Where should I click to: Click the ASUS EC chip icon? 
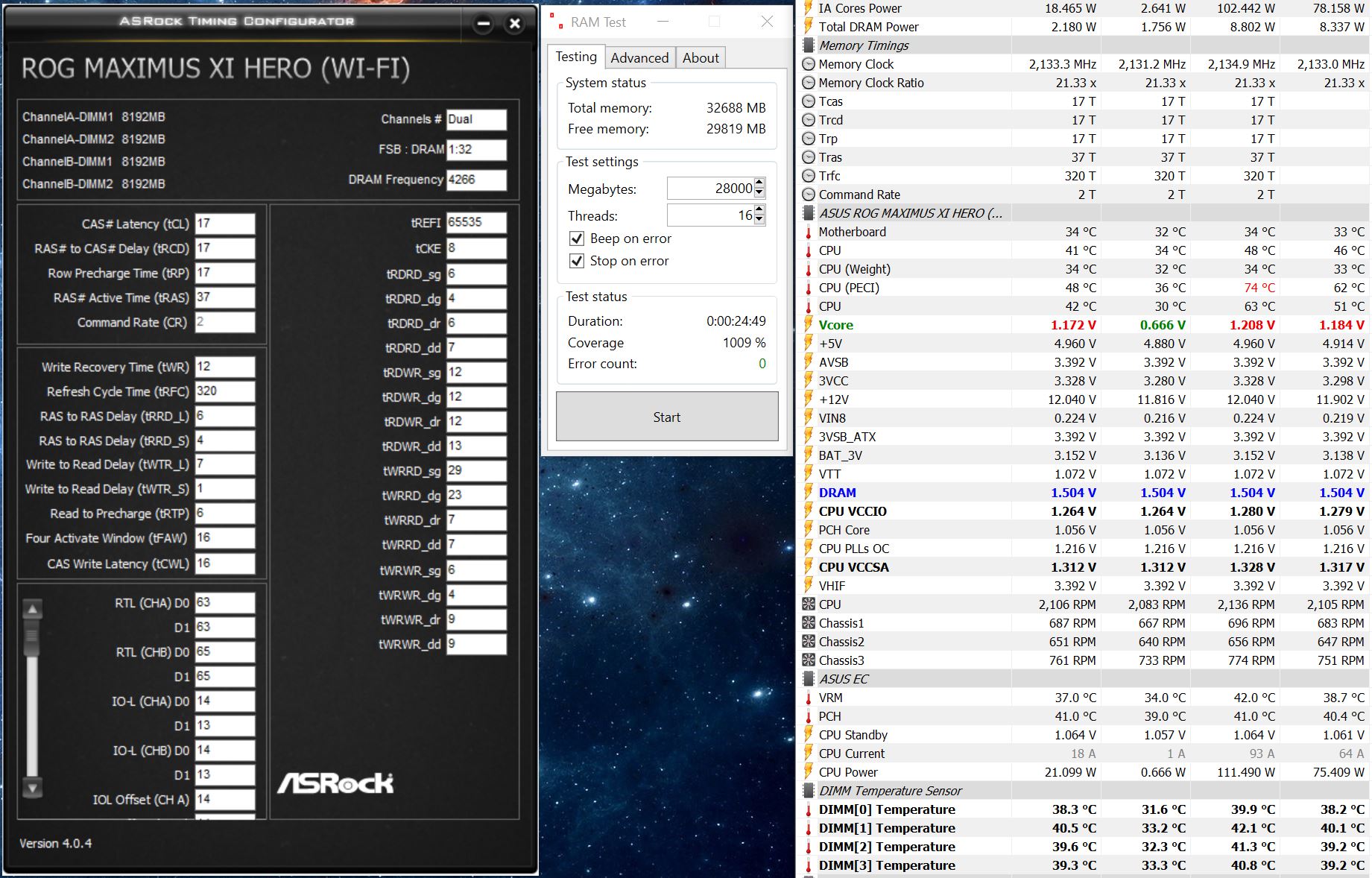809,679
